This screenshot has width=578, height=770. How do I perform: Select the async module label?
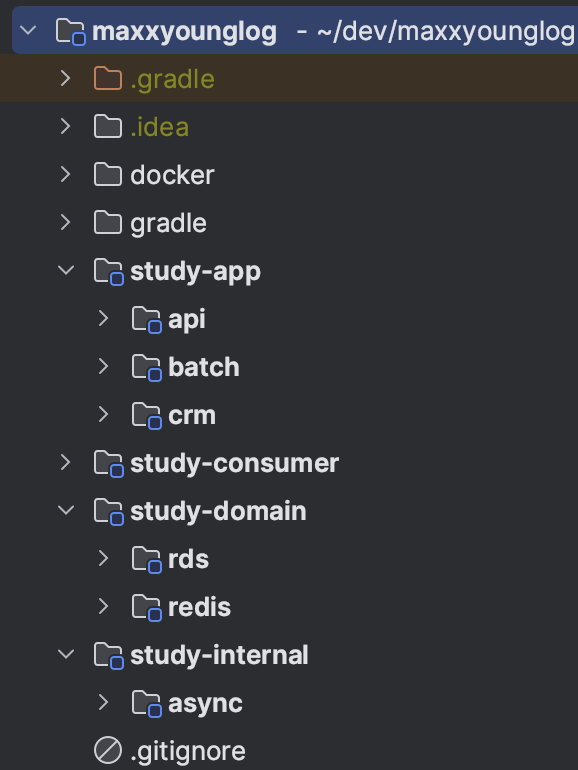click(205, 704)
